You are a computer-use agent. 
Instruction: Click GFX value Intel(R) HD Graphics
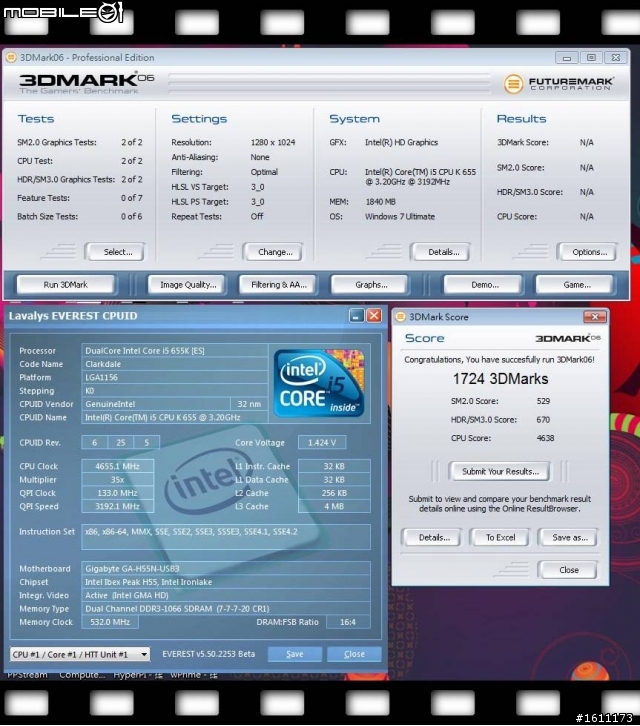click(x=401, y=143)
